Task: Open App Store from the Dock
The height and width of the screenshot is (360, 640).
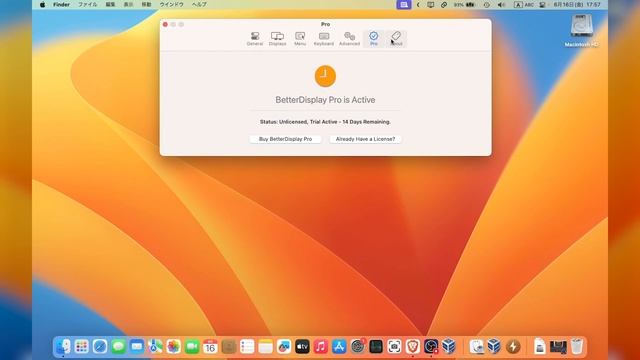Action: [x=339, y=347]
